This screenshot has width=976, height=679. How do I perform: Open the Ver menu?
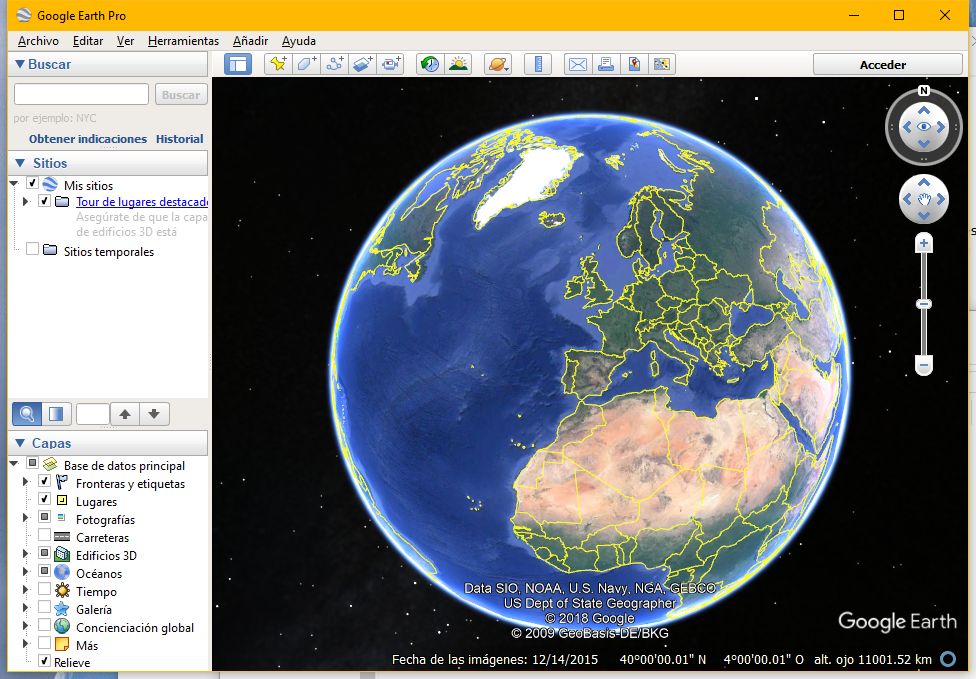[125, 41]
